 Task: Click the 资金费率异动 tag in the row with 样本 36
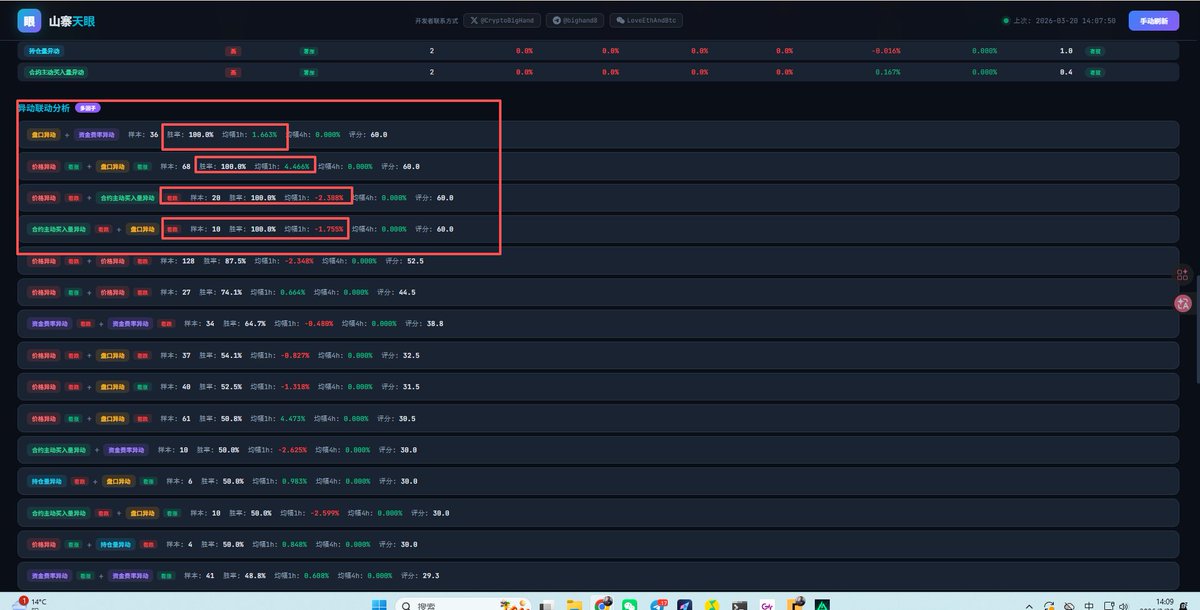point(98,134)
